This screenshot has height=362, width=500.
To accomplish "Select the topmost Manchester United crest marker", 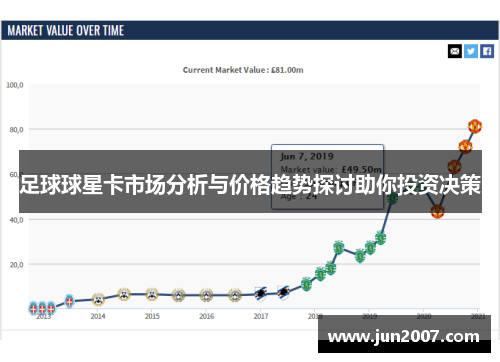I will [x=475, y=126].
